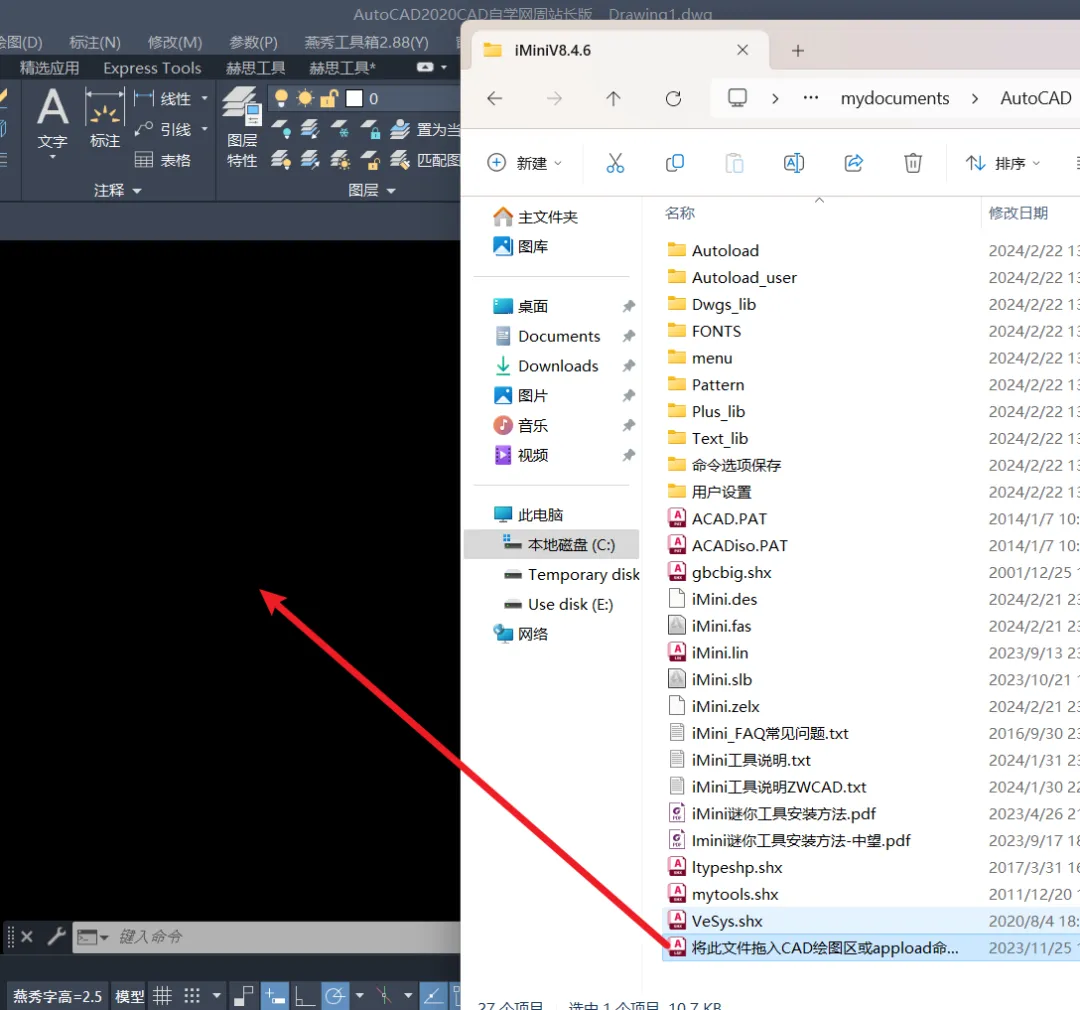1080x1010 pixels.
Task: Toggle ortho mode in status bar
Action: pyautogui.click(x=304, y=996)
